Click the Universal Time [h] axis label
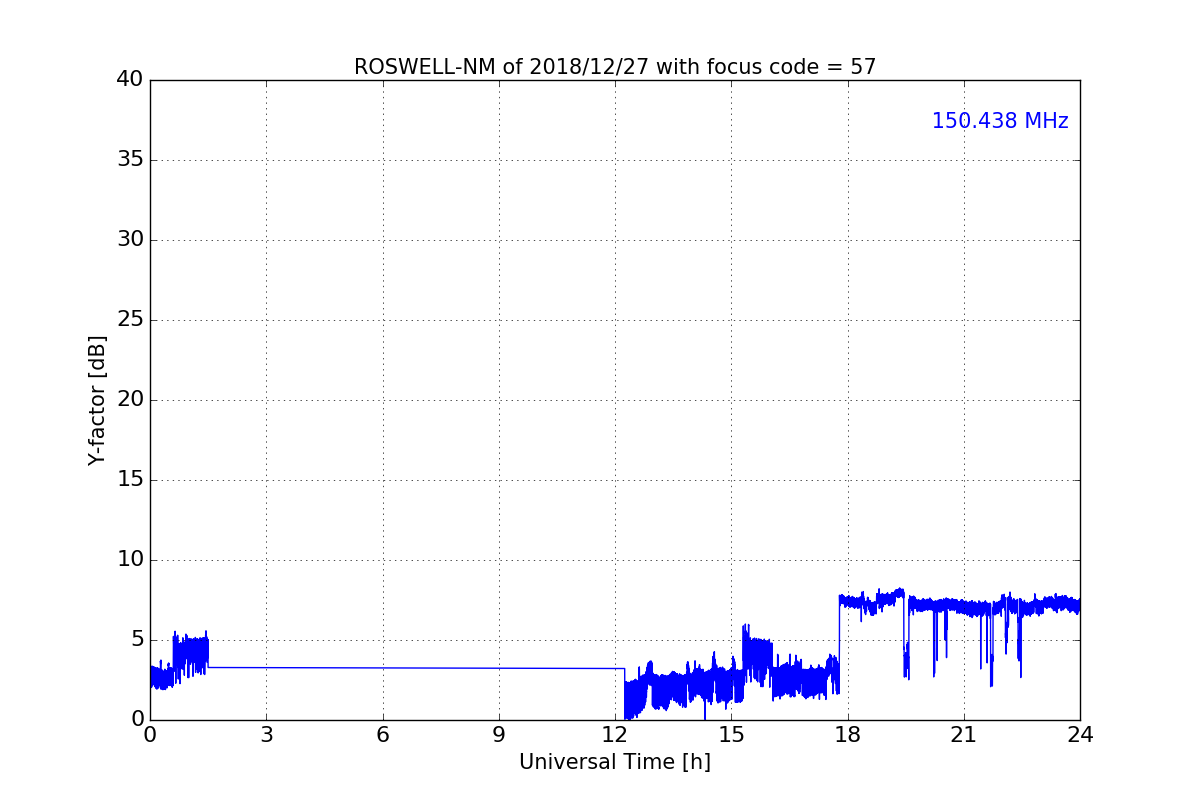The width and height of the screenshot is (1200, 800). [x=615, y=762]
